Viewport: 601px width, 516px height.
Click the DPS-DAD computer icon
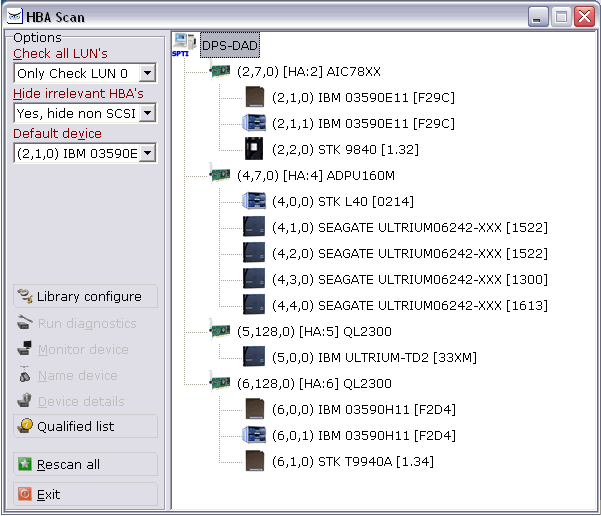click(183, 45)
